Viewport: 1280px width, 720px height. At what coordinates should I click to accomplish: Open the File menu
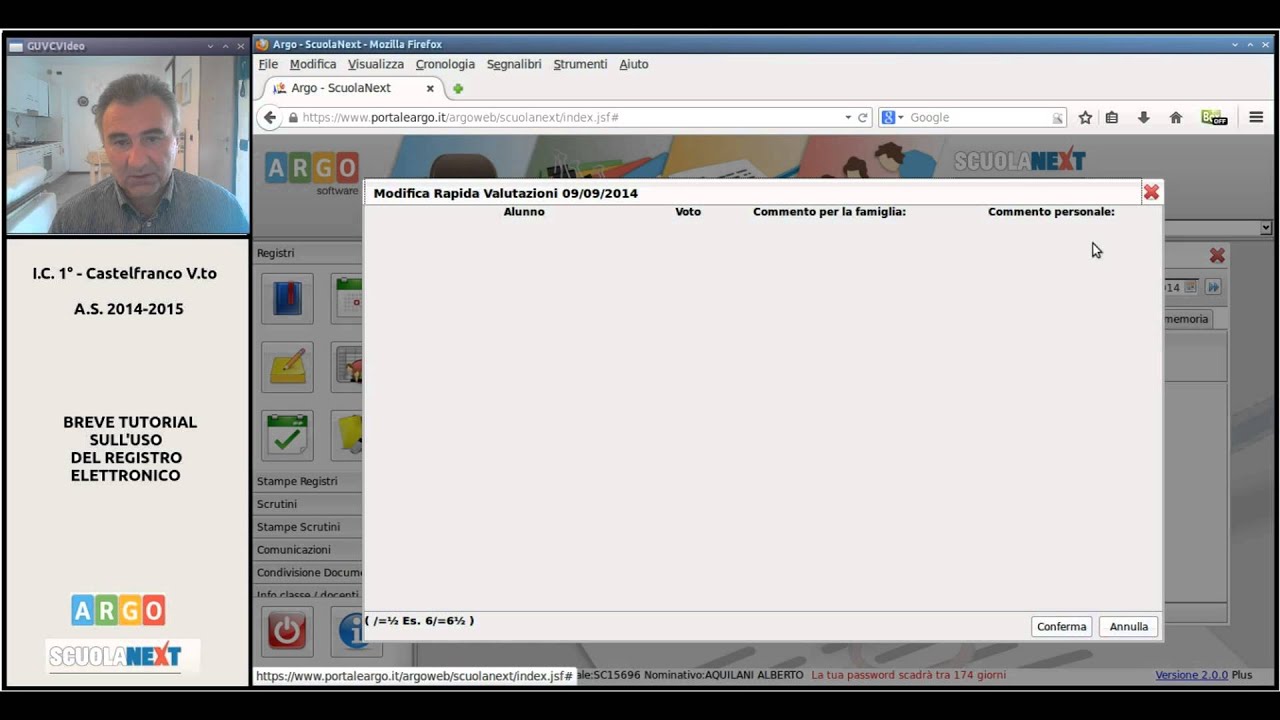coord(268,64)
